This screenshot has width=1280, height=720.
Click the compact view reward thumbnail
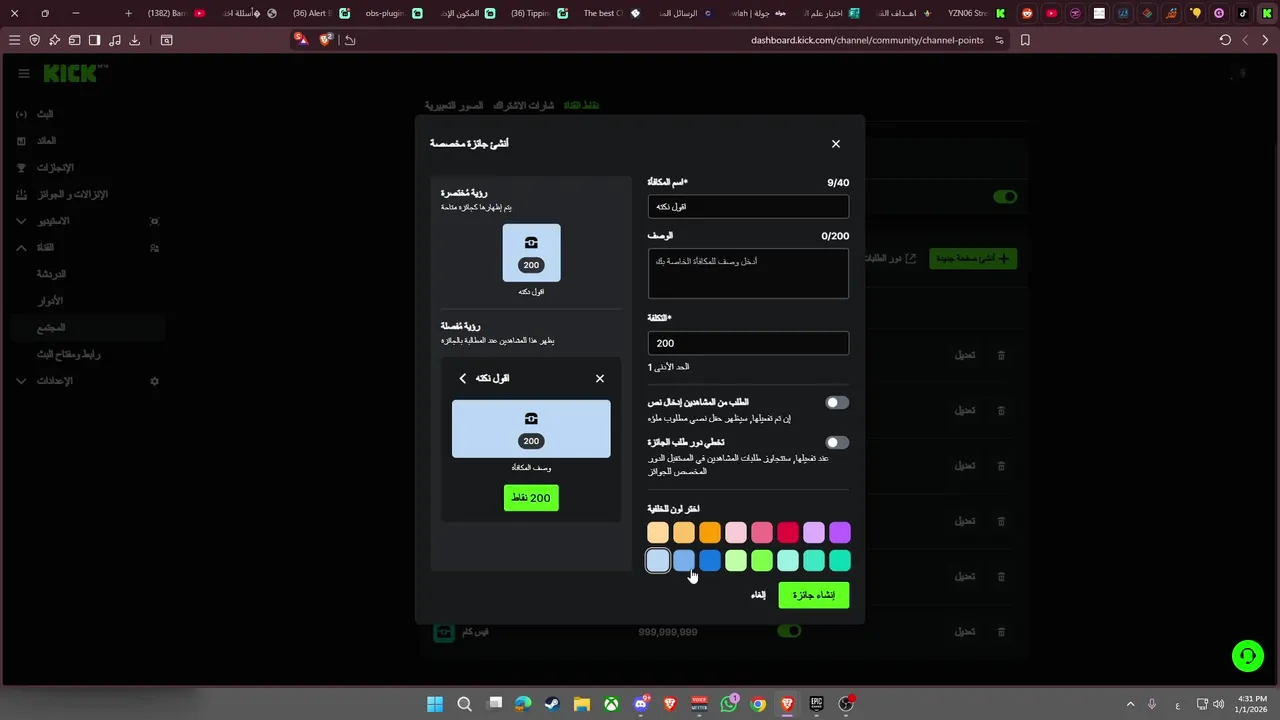tap(531, 252)
